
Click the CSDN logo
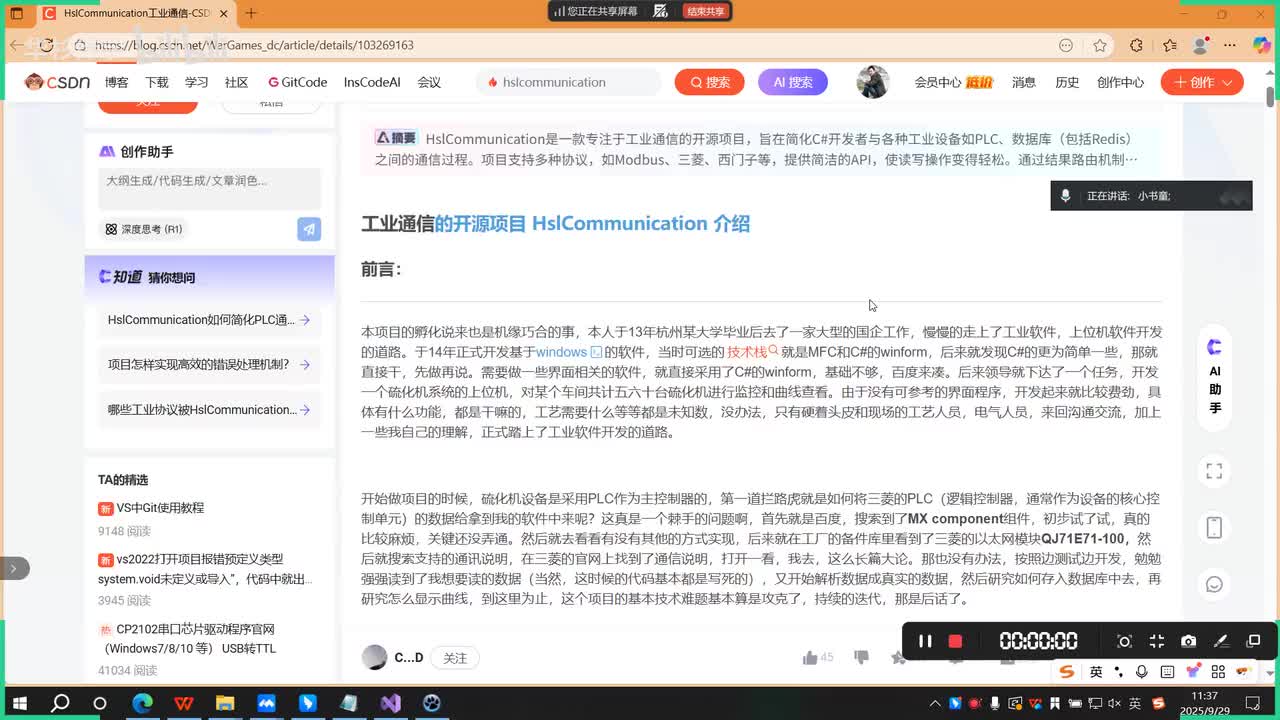pos(58,82)
